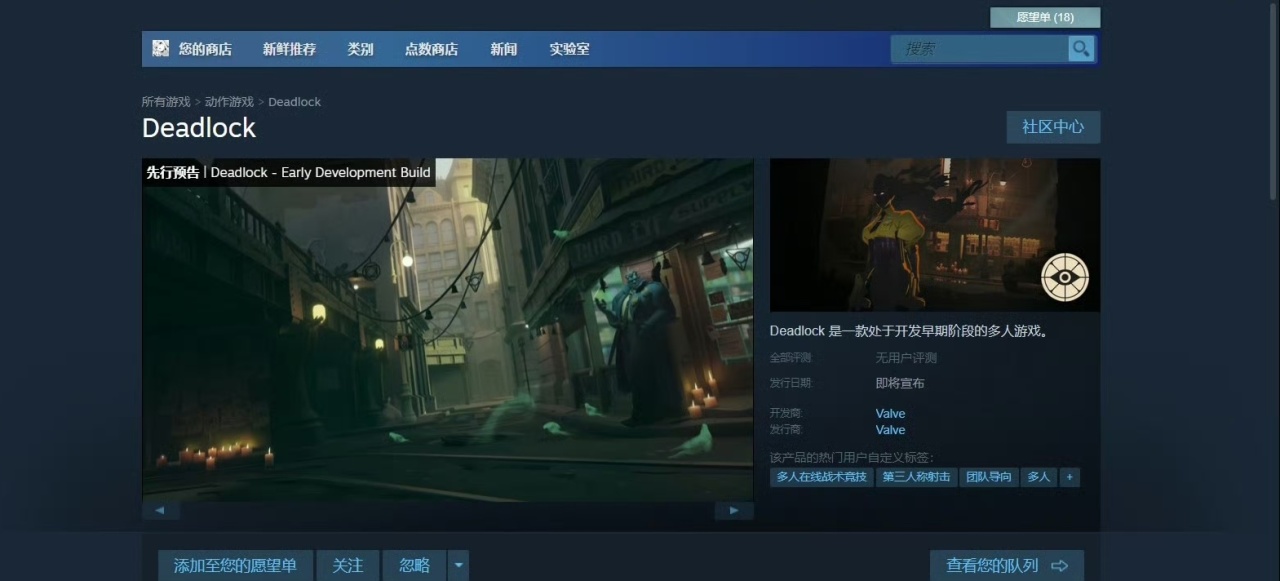The height and width of the screenshot is (581, 1280).
Task: Open the Valve publisher link beside 发行商
Action: click(x=890, y=430)
